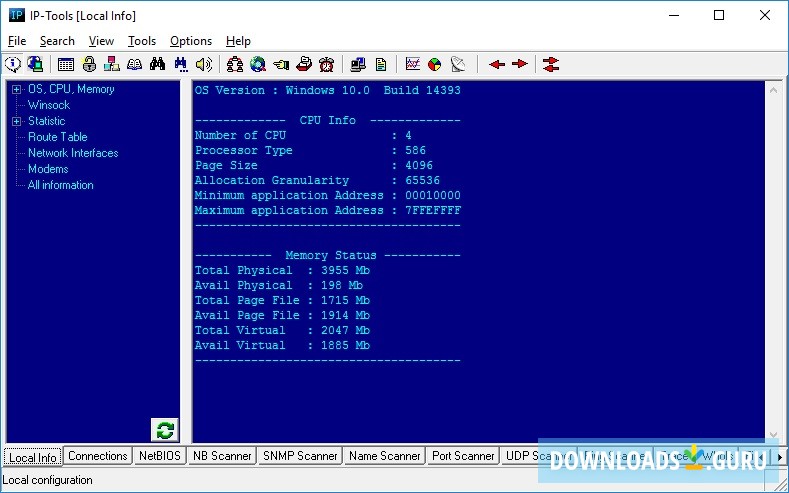Click the double red arrows toolbar icon
Viewport: 789px width, 493px height.
[x=551, y=64]
